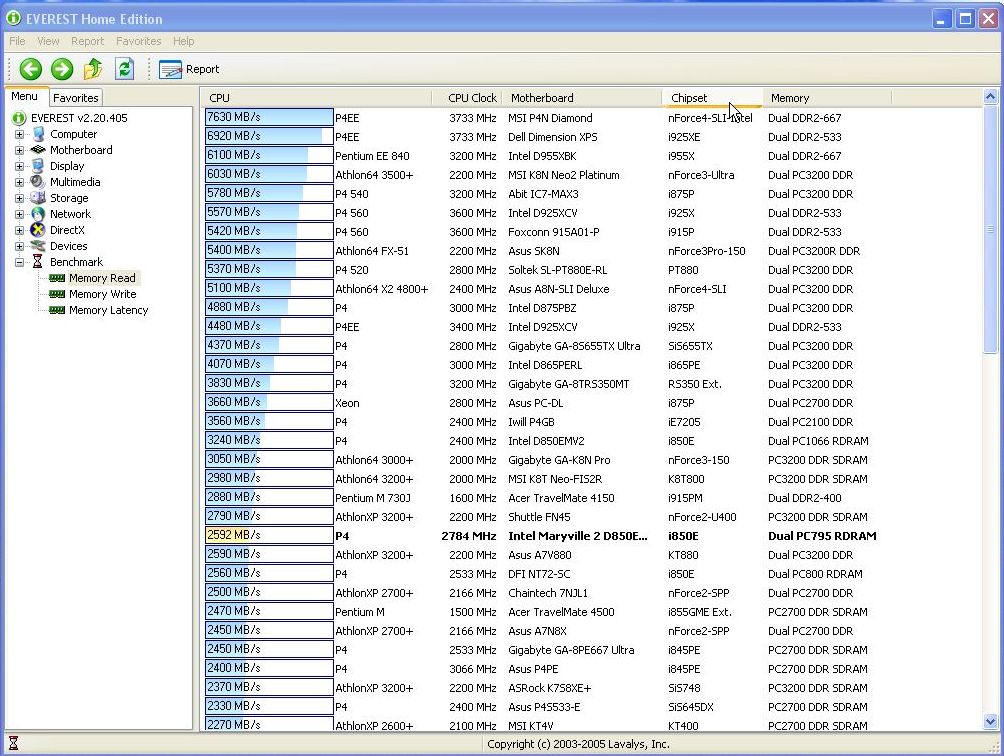Sort by the Motherboard column header
Image resolution: width=1004 pixels, height=756 pixels.
tap(582, 98)
